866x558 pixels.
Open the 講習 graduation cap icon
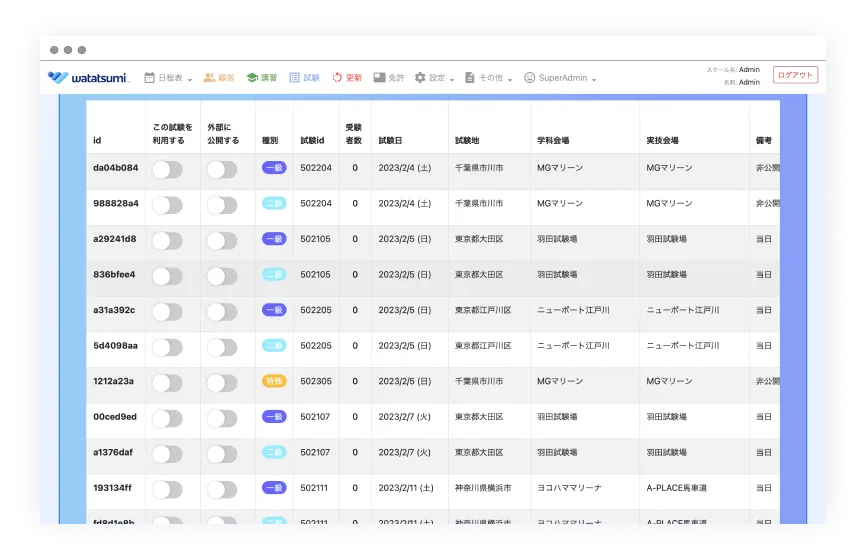click(x=252, y=77)
